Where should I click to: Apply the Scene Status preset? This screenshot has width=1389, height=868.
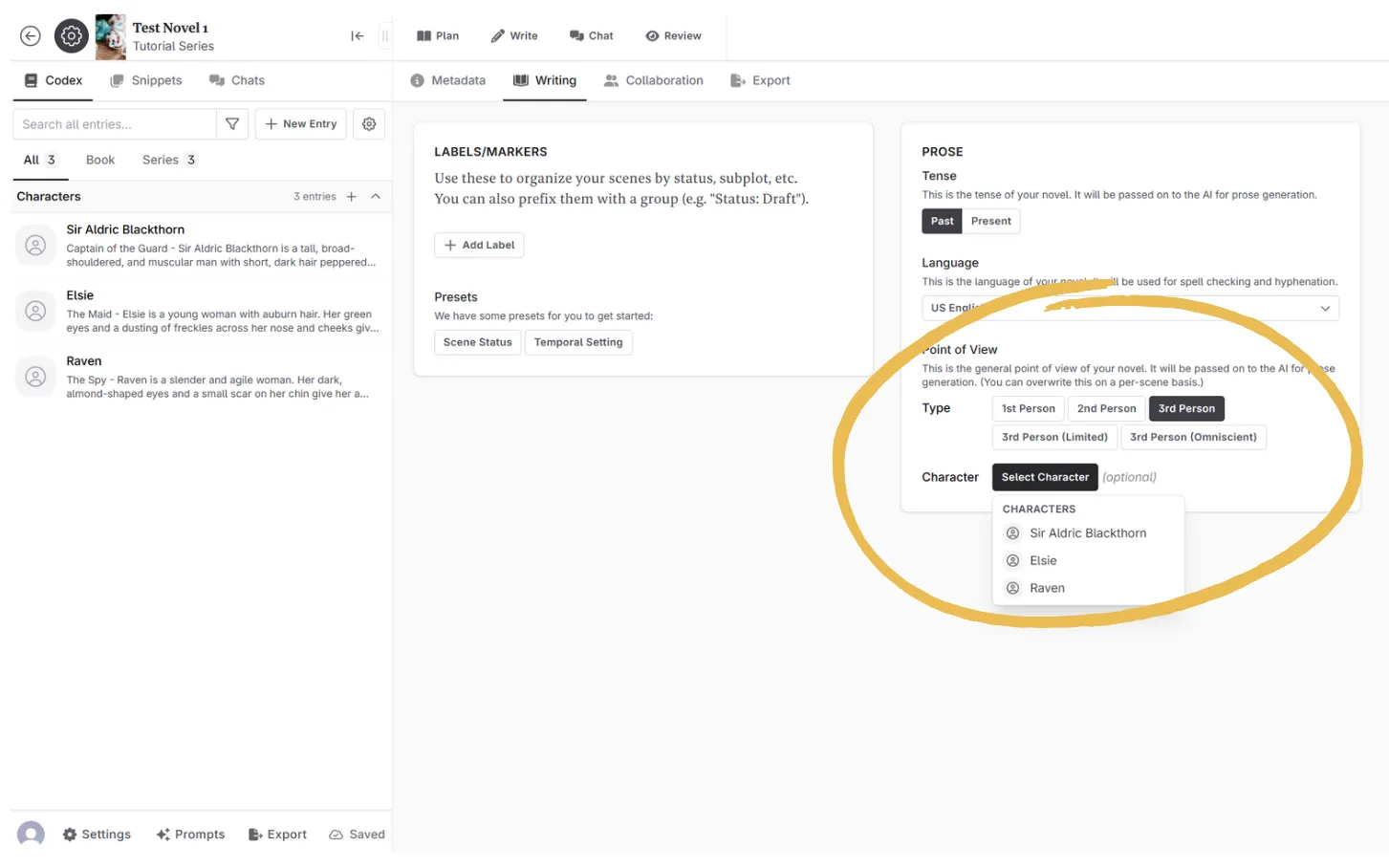477,342
